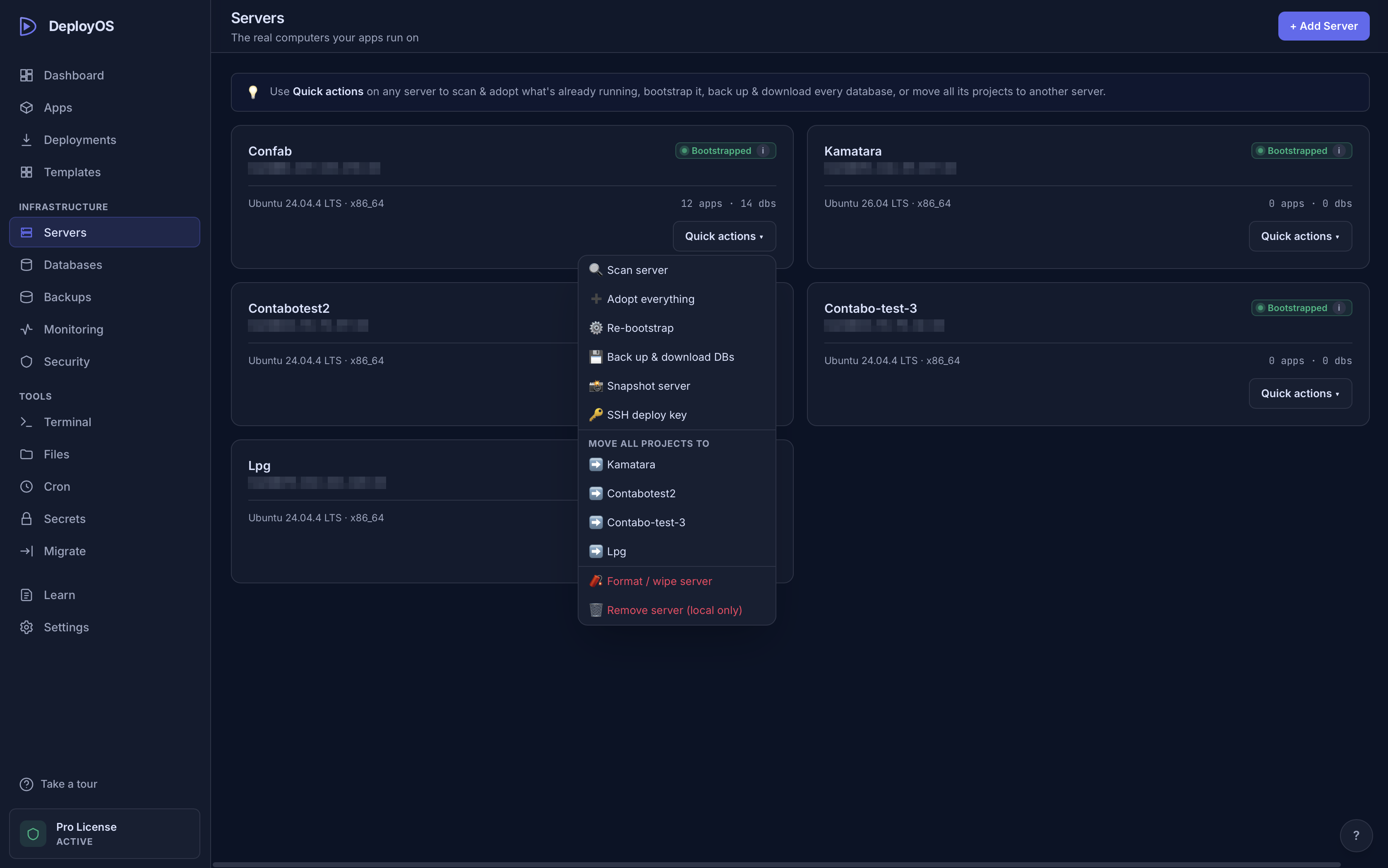The height and width of the screenshot is (868, 1388).
Task: Move all projects to Contabotest2
Action: click(677, 493)
